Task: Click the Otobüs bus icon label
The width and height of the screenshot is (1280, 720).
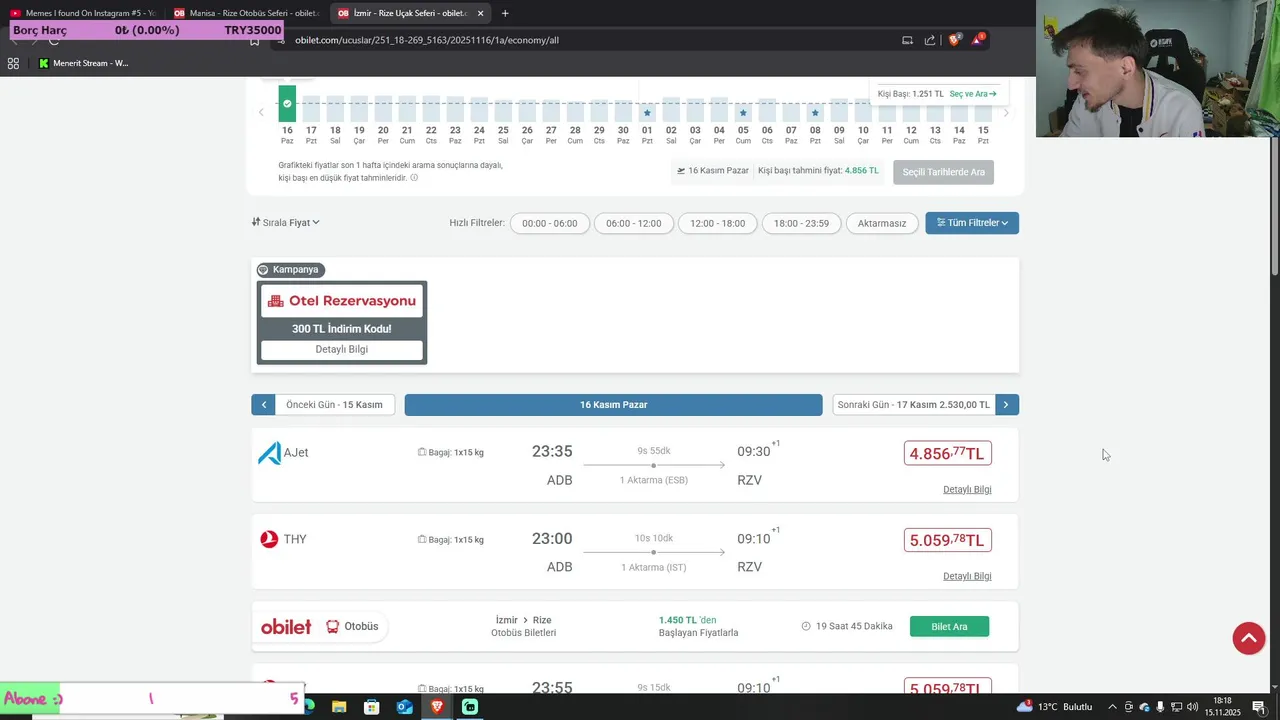Action: coord(352,627)
